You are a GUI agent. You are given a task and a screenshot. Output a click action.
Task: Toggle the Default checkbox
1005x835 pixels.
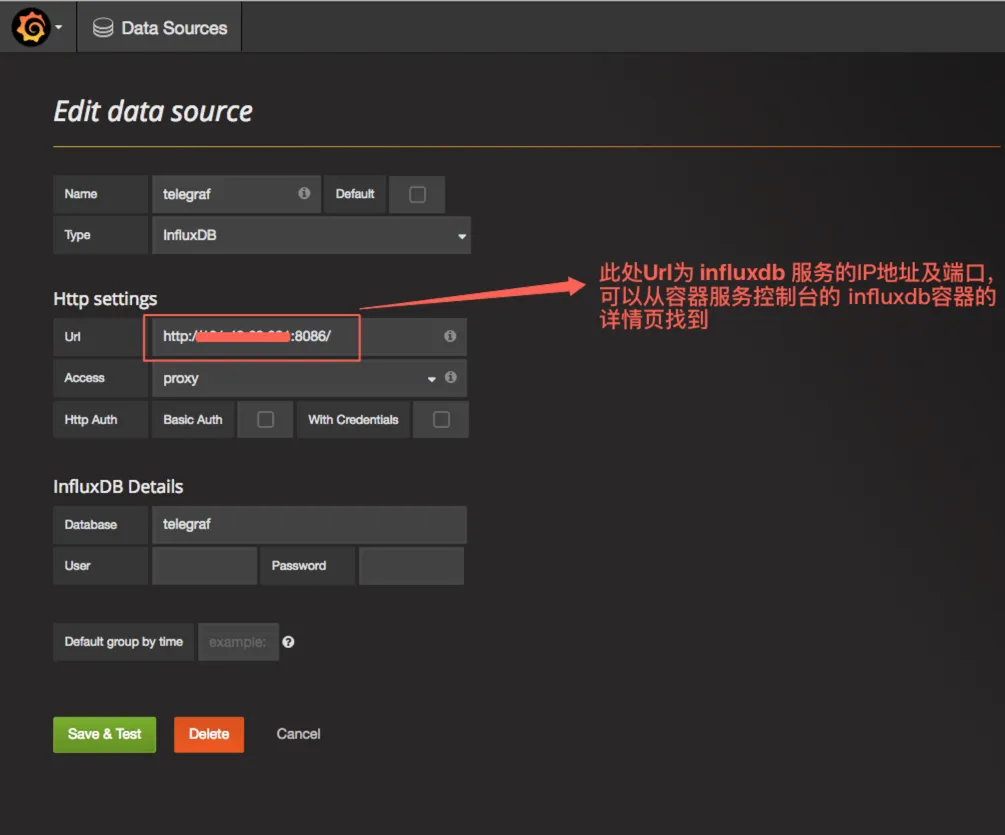[x=417, y=194]
